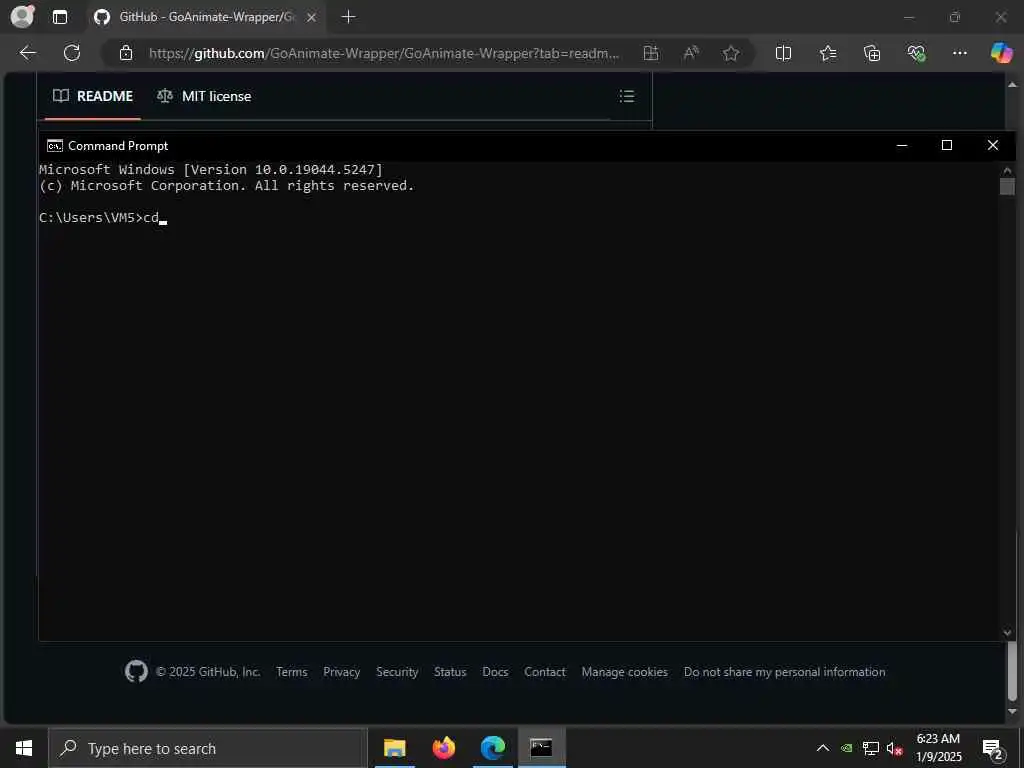Click Command Prompt scrollbar thumb
Image resolution: width=1024 pixels, height=768 pixels.
1007,186
